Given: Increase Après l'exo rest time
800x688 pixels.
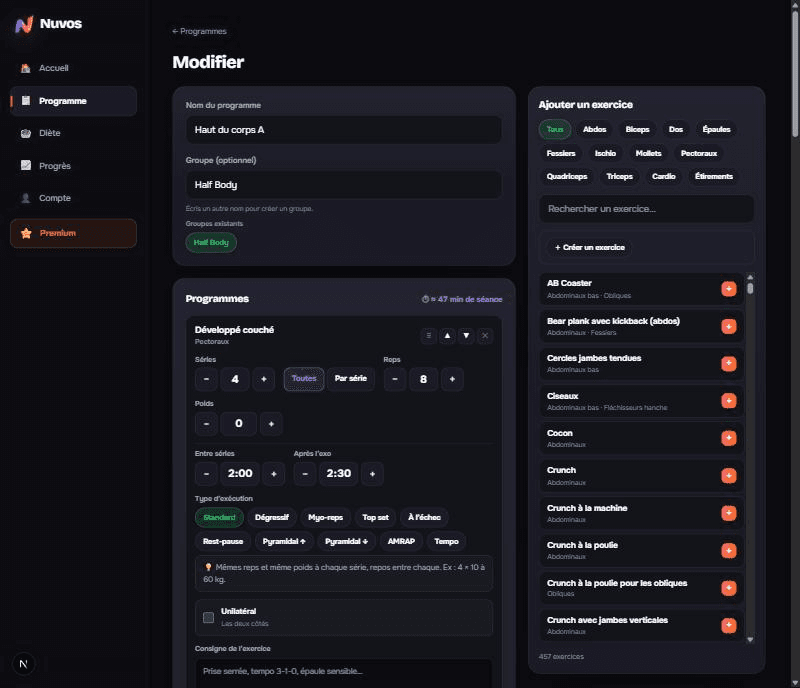Looking at the screenshot, I should coord(372,474).
